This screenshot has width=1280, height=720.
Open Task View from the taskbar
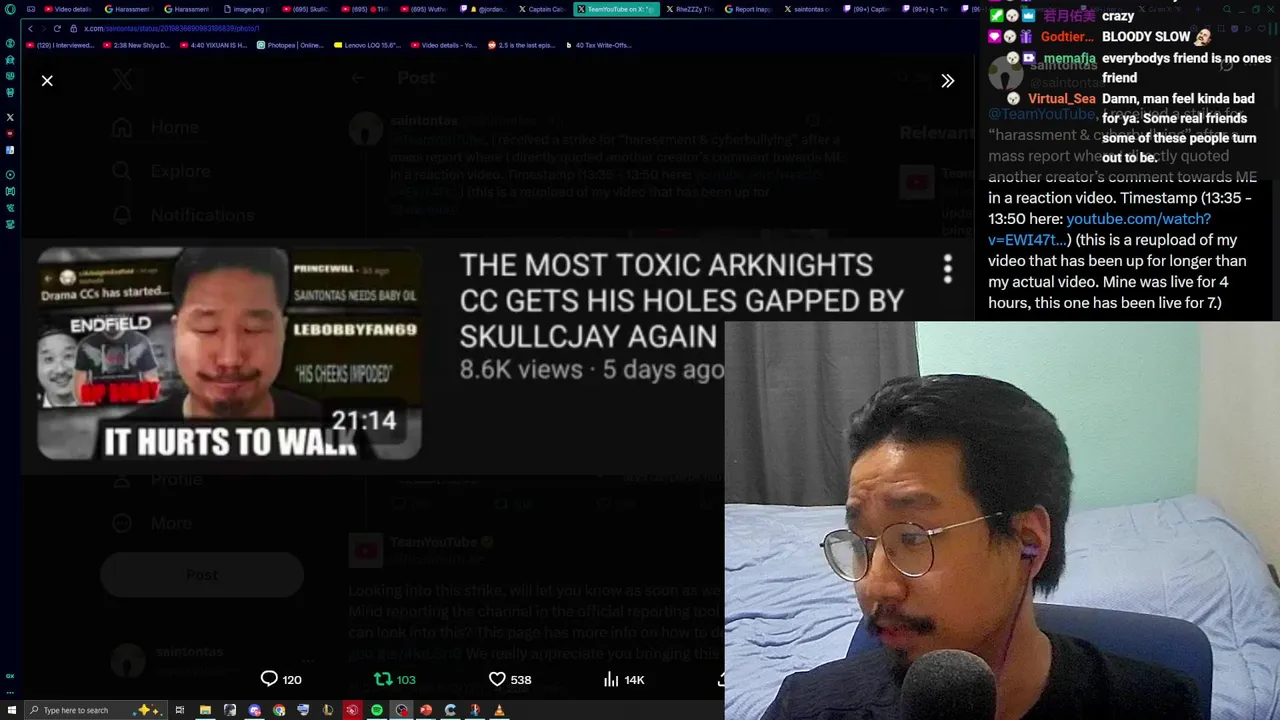point(180,710)
